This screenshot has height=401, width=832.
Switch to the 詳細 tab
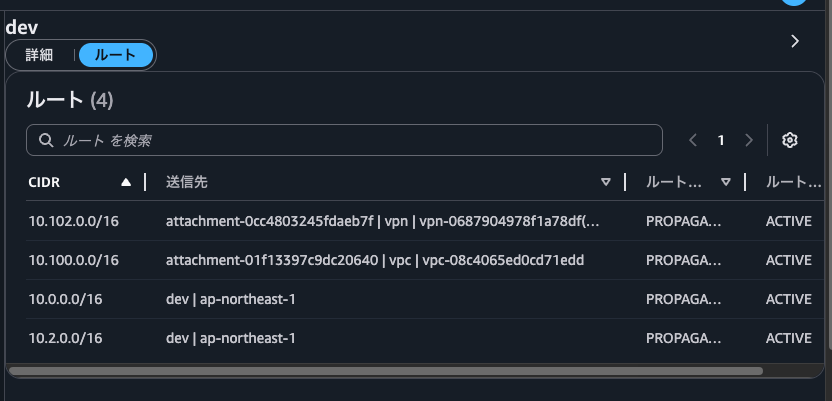pos(39,55)
